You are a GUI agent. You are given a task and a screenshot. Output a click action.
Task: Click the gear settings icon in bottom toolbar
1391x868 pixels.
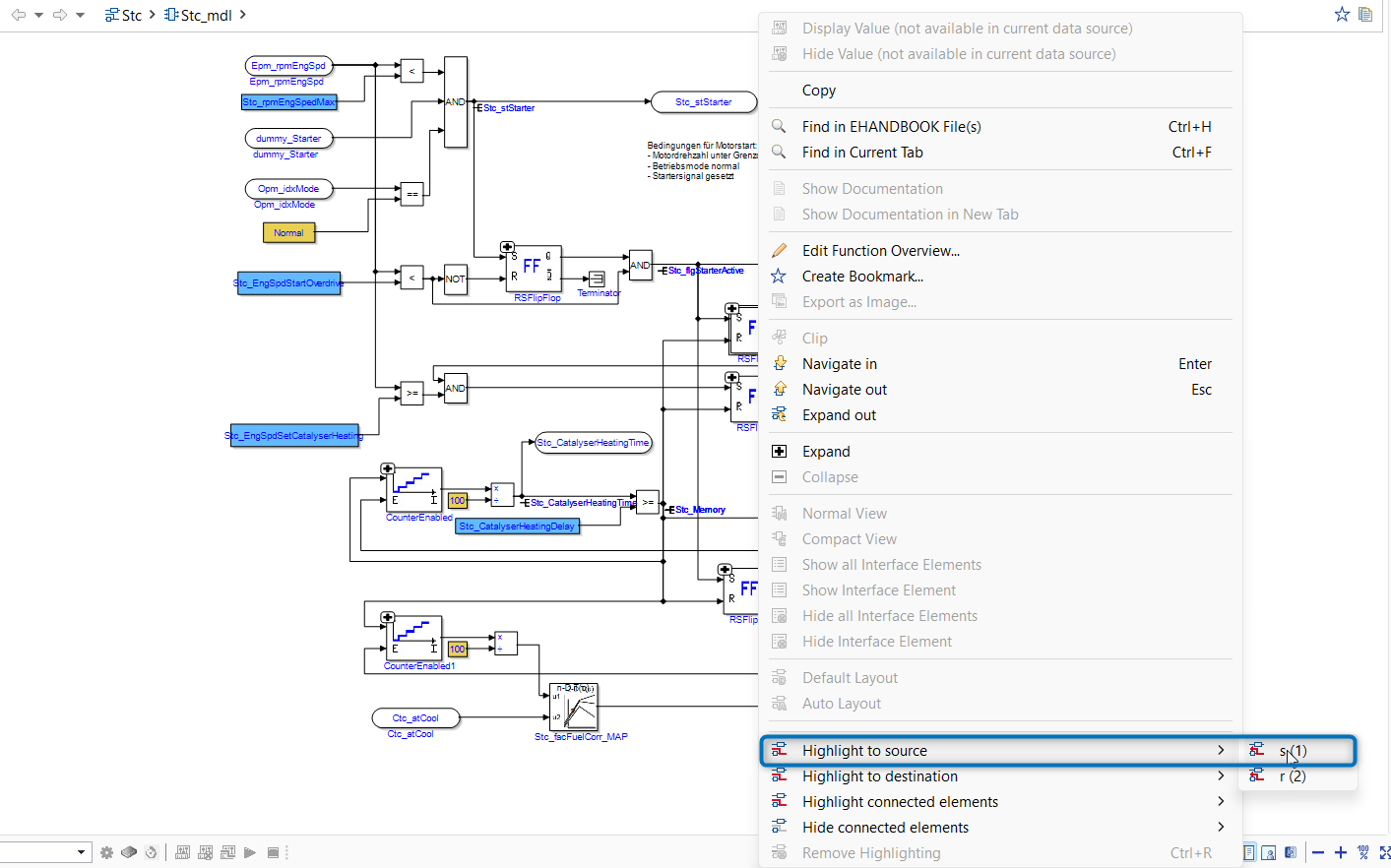[x=106, y=852]
